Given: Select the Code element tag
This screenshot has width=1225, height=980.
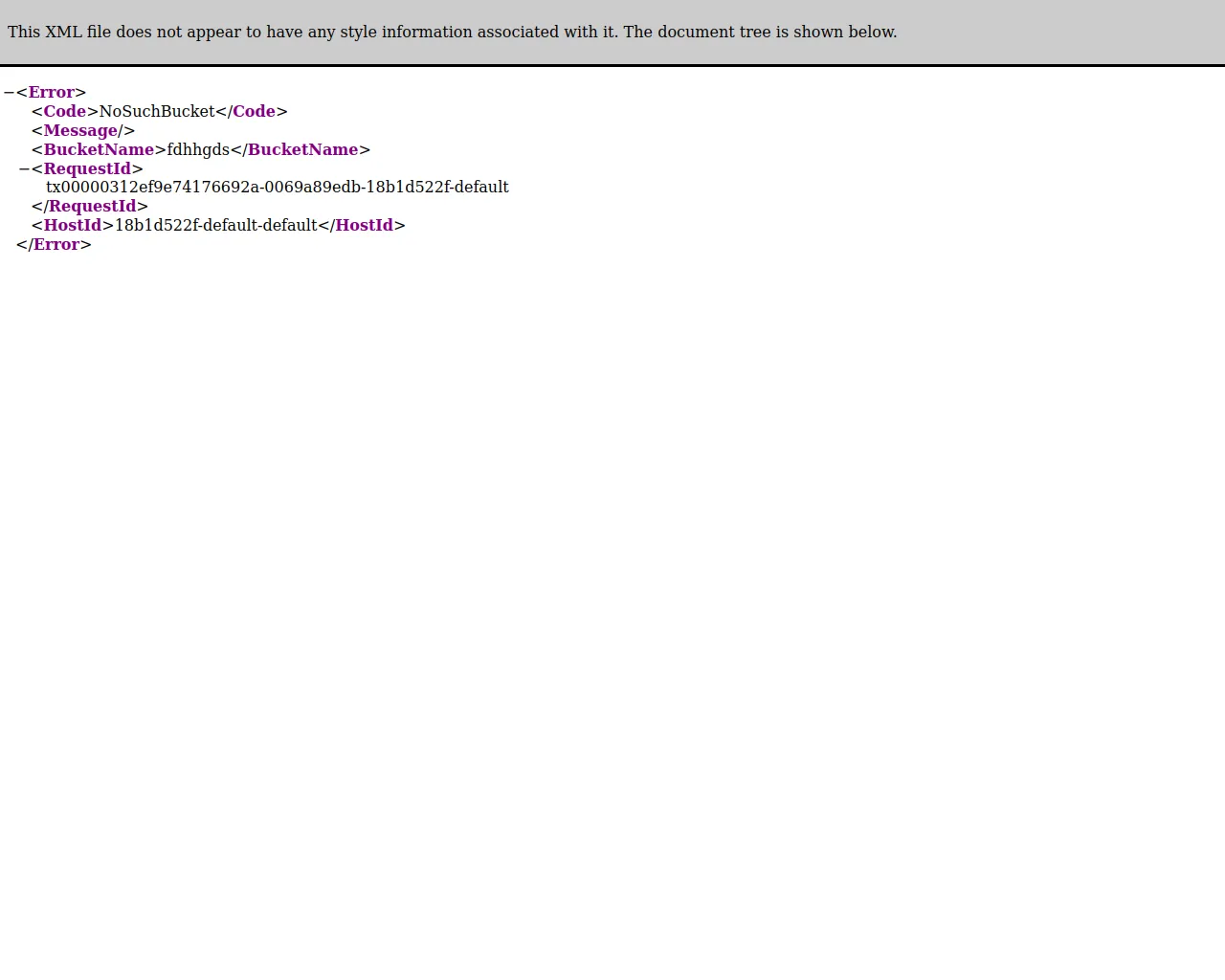Looking at the screenshot, I should (x=63, y=111).
